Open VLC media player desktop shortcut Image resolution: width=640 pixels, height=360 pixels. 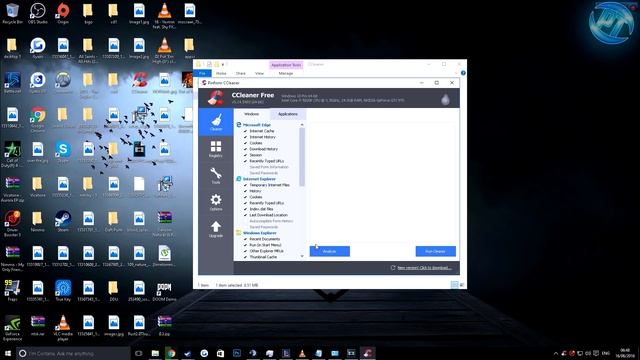(x=63, y=328)
